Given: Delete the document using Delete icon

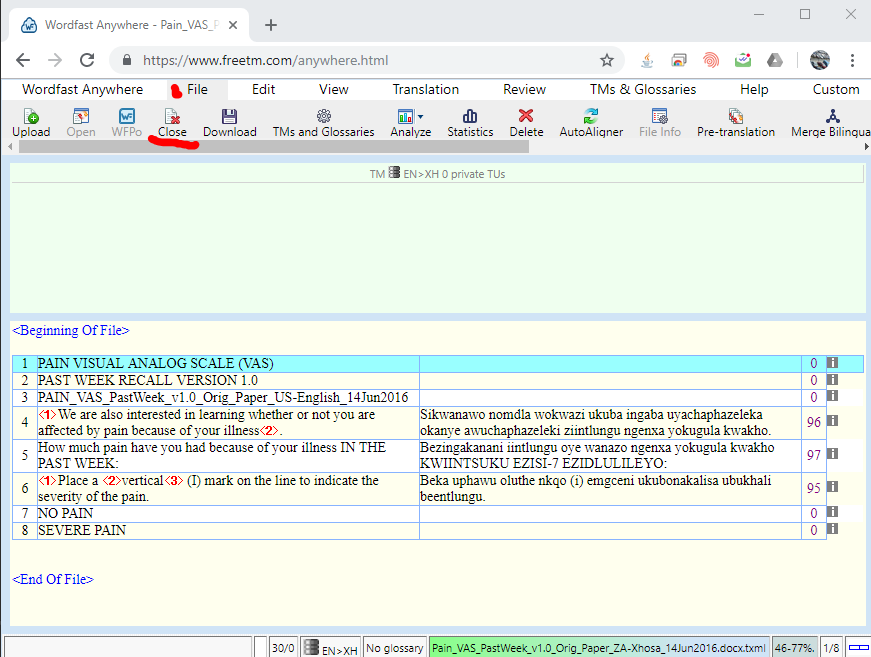Looking at the screenshot, I should (x=526, y=123).
